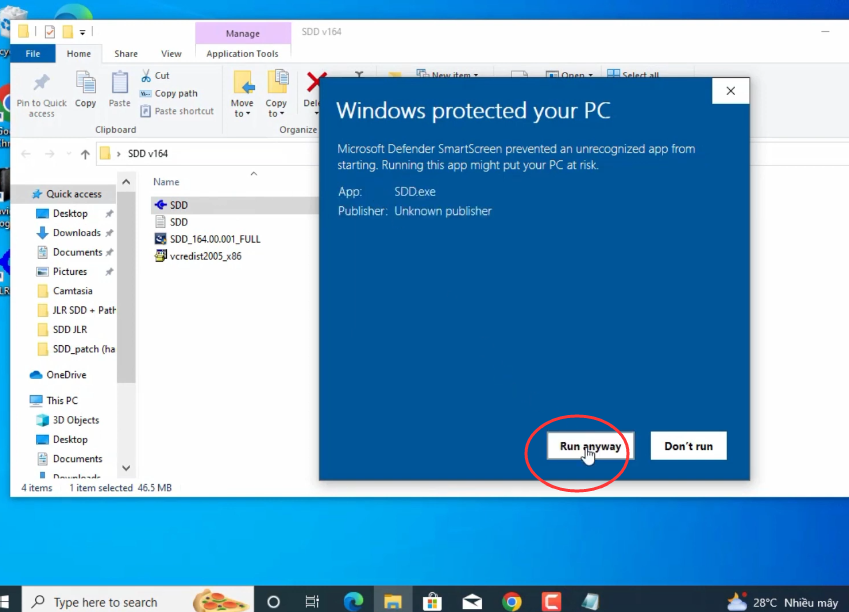Open Pictures in the navigation pane

70,271
